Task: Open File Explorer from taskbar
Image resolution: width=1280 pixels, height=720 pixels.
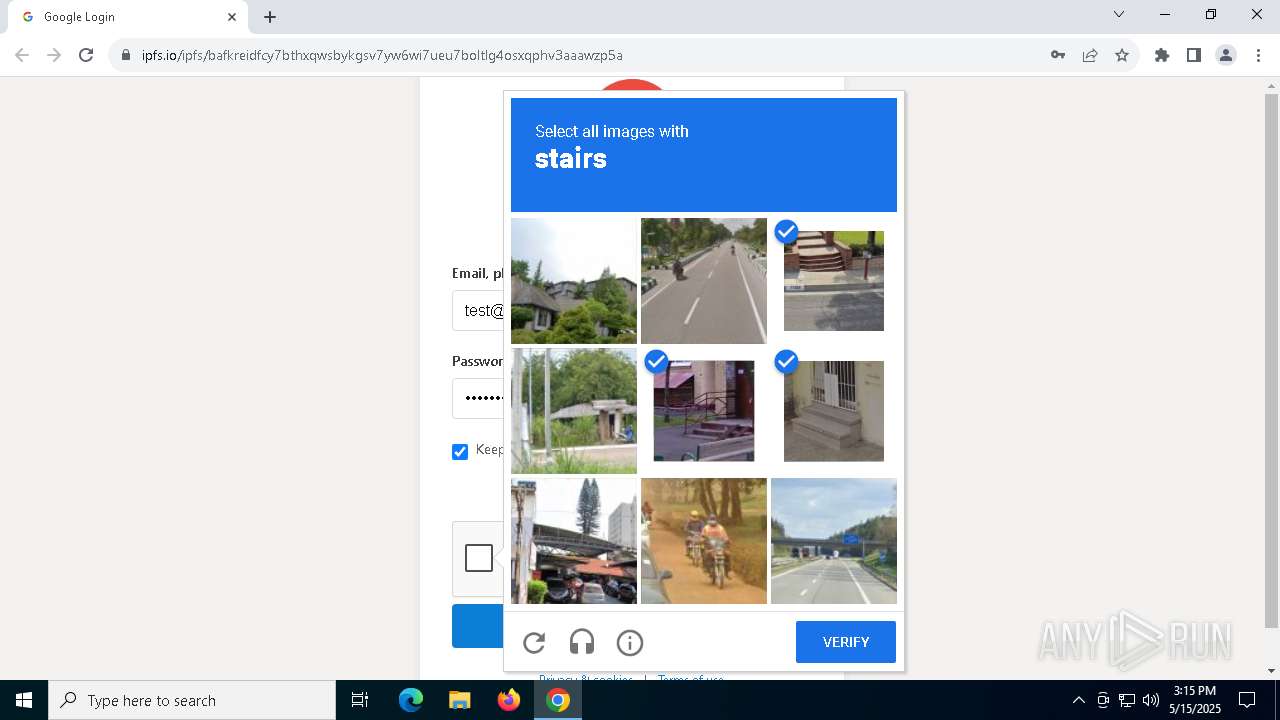Action: pyautogui.click(x=459, y=700)
